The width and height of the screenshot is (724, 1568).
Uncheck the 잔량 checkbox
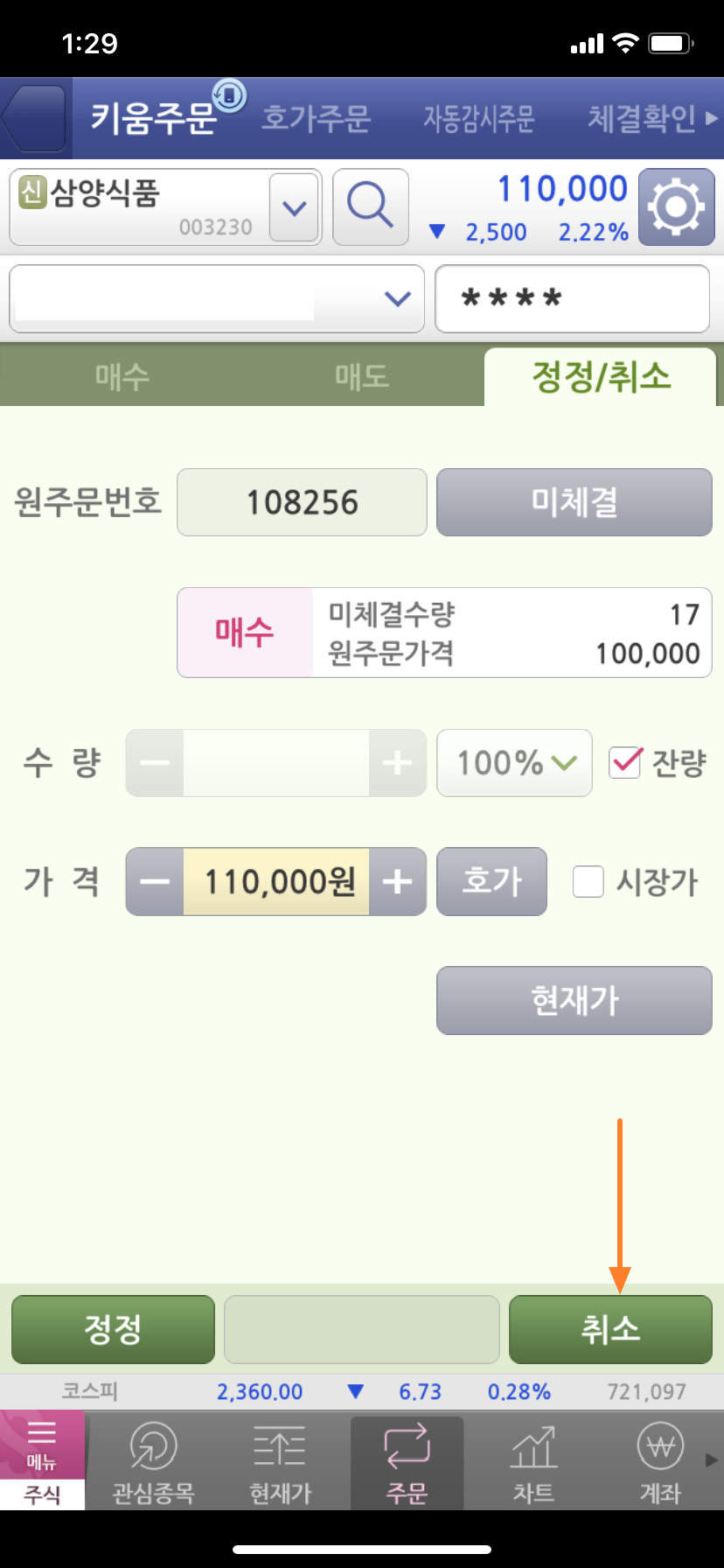click(x=625, y=763)
